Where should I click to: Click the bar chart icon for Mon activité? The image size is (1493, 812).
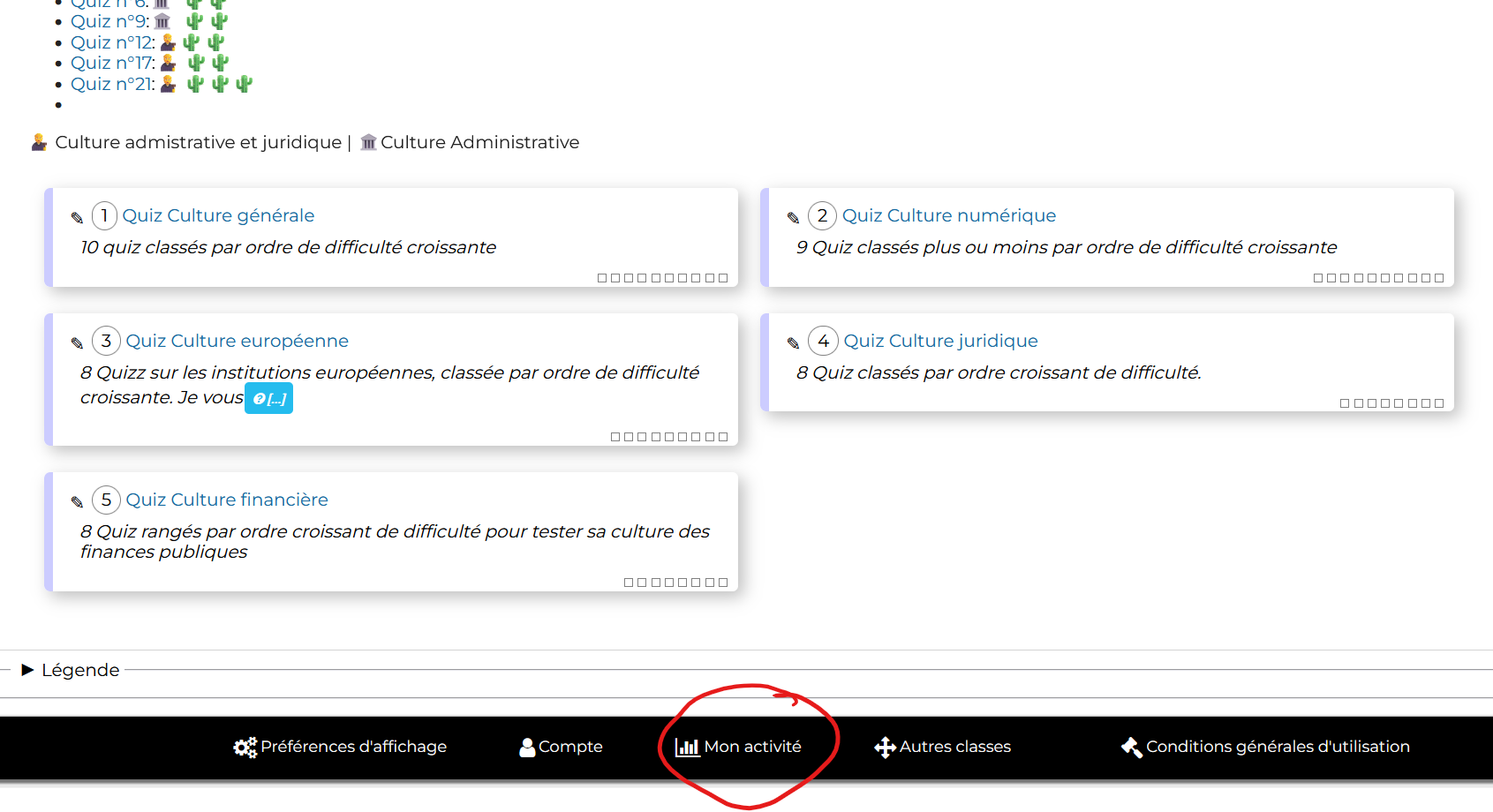coord(687,748)
